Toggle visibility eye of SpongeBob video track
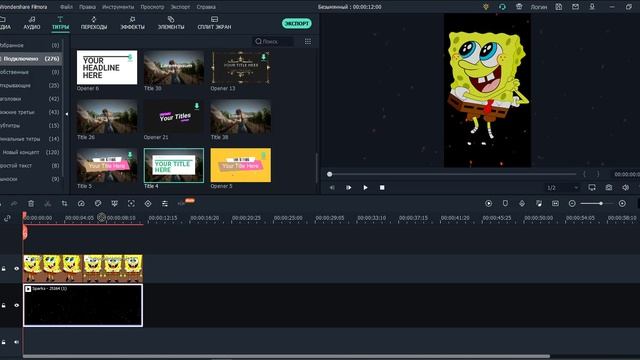This screenshot has height=360, width=640. 17,269
